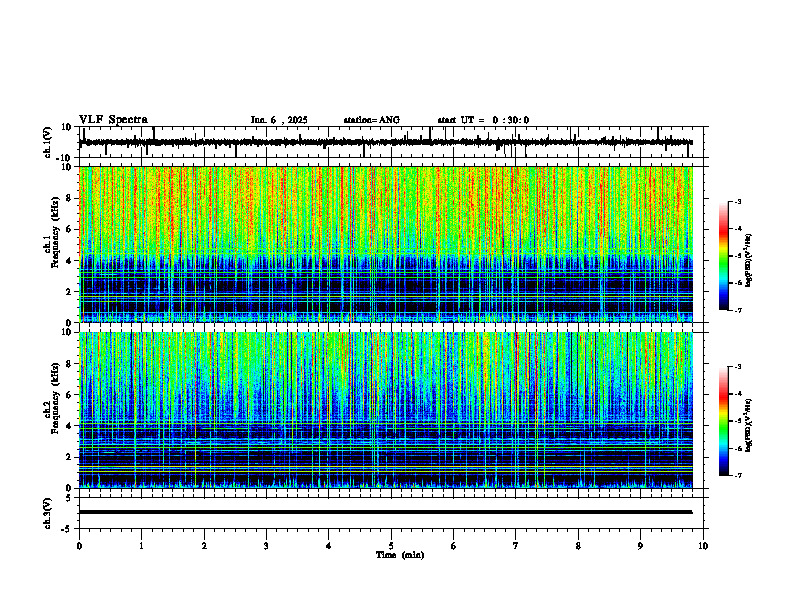Viewport: 792px width, 612px height.
Task: Click time axis tick label "5"
Action: (391, 546)
